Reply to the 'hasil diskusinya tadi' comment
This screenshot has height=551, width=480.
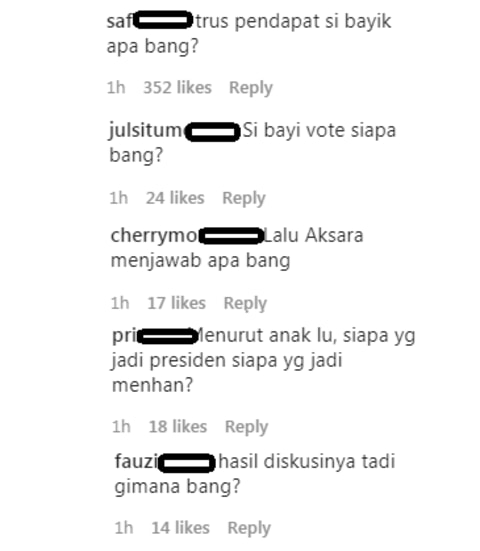[x=249, y=528]
